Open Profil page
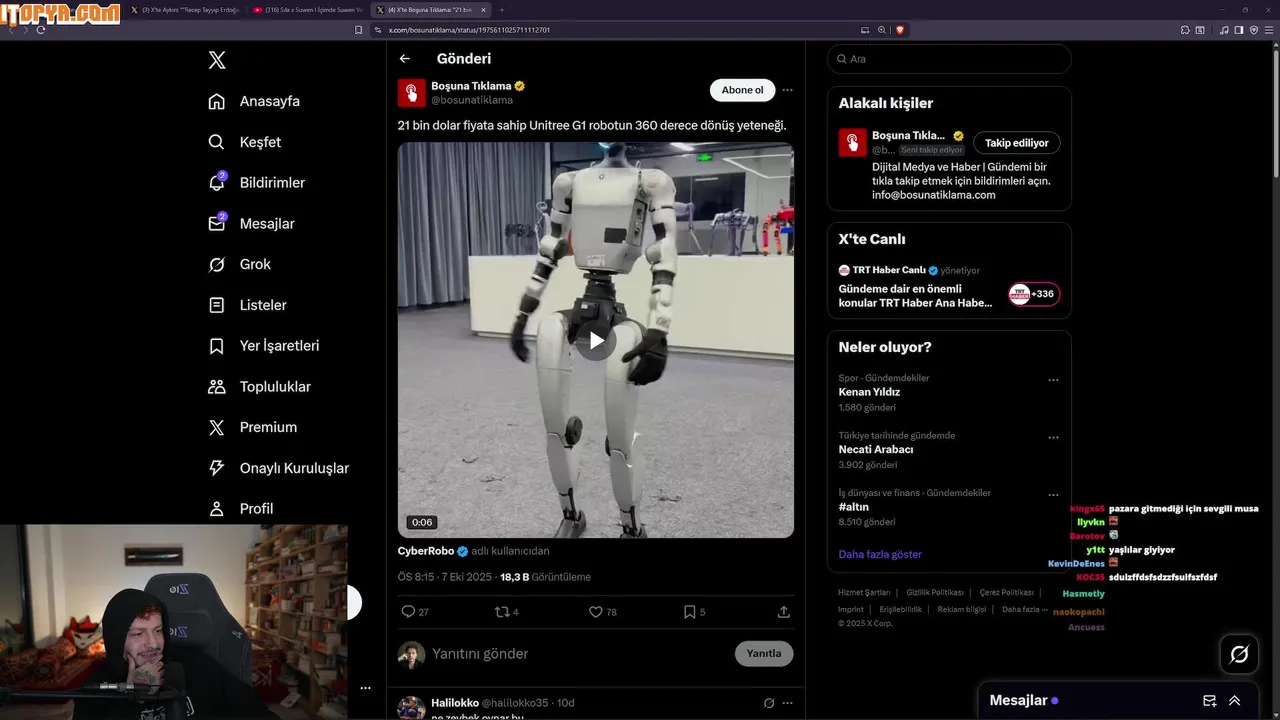The width and height of the screenshot is (1280, 720). [x=240, y=509]
